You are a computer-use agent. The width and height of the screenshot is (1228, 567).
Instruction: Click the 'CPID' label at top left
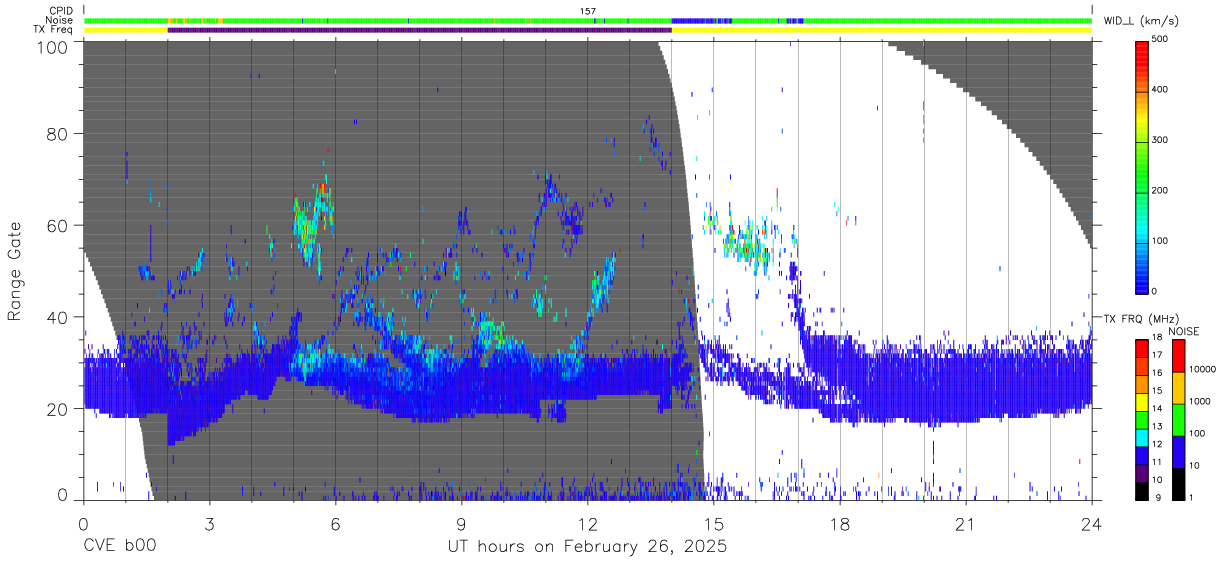(61, 11)
